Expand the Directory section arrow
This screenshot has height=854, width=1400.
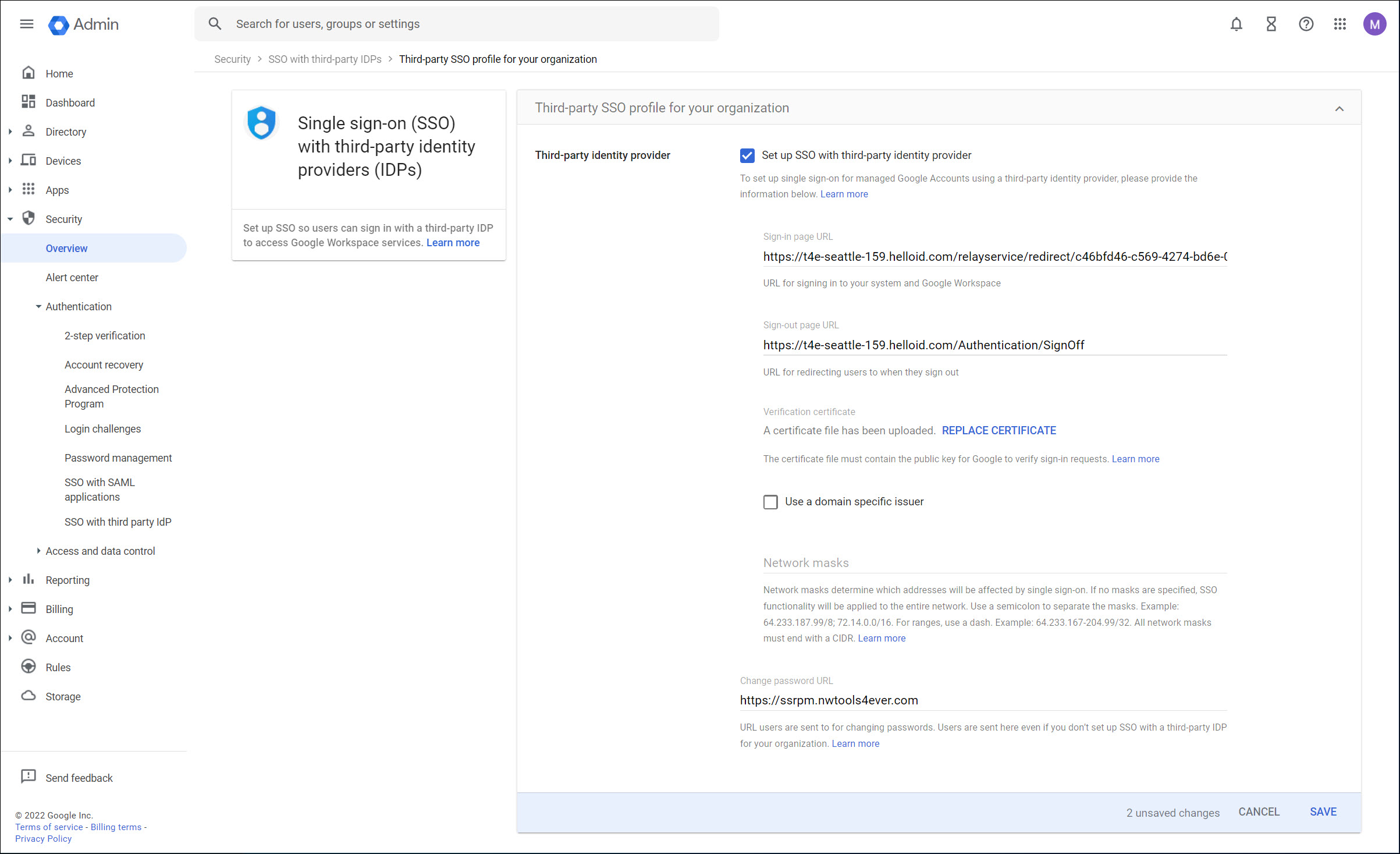coord(10,132)
